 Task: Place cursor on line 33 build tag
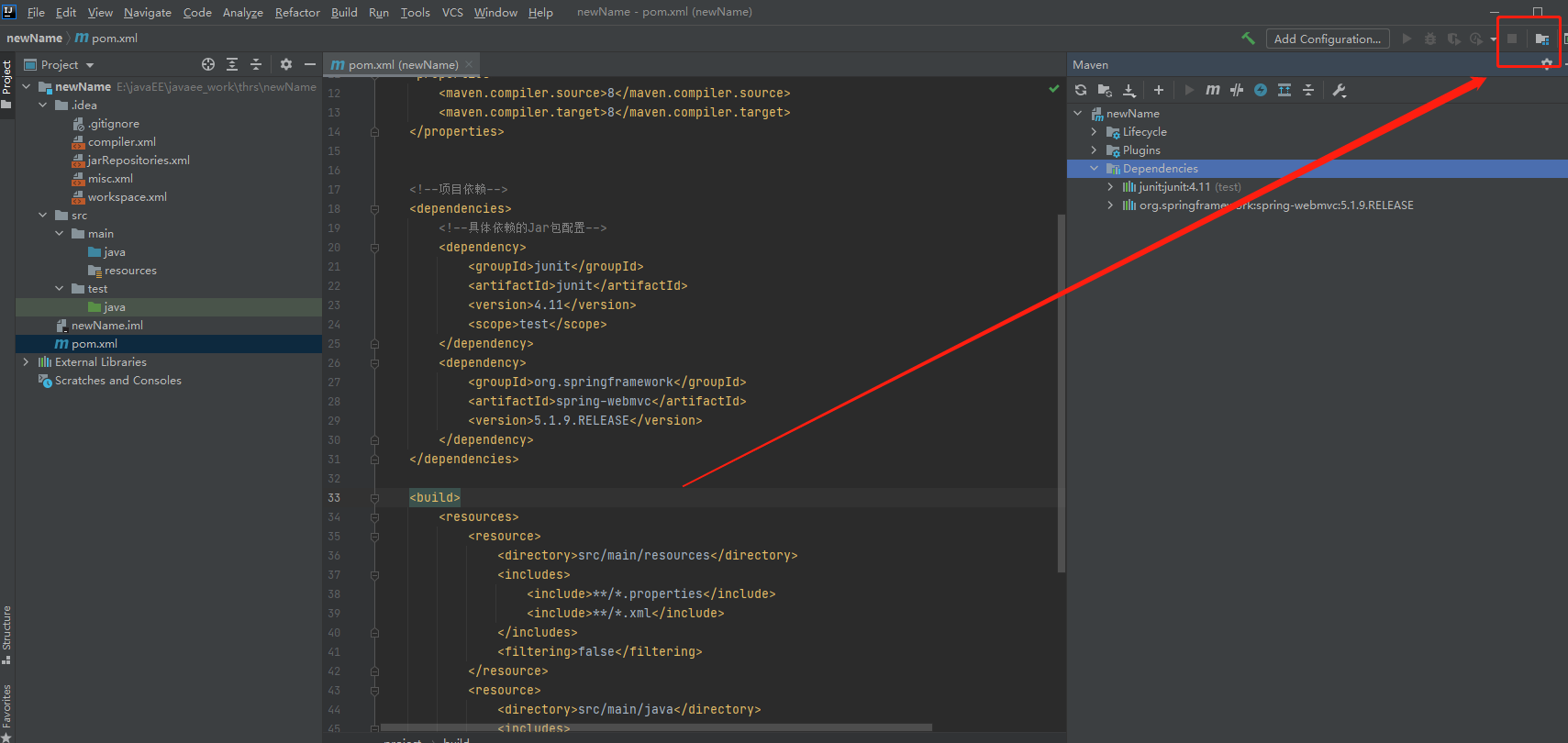click(435, 498)
